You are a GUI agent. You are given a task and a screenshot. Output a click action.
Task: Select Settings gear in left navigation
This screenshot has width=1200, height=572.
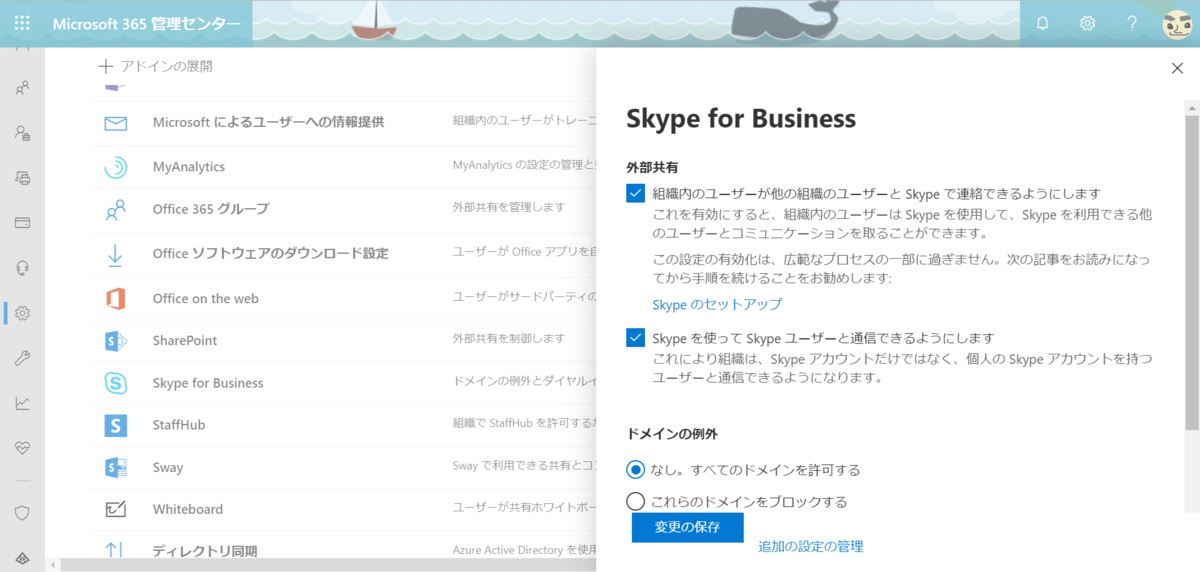[22, 313]
